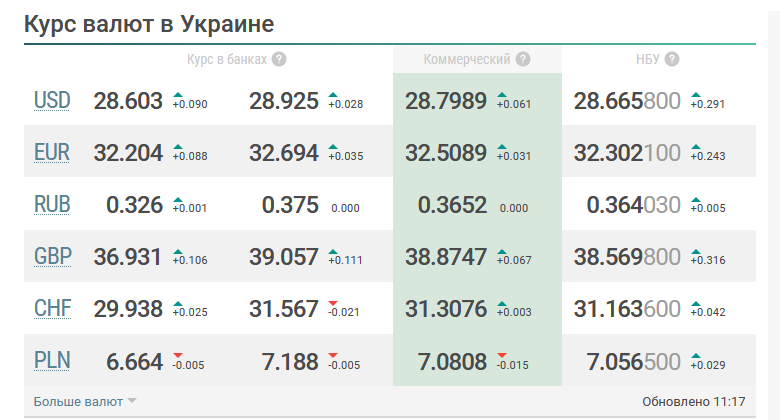
Task: Open the EUR currency link
Action: point(52,152)
